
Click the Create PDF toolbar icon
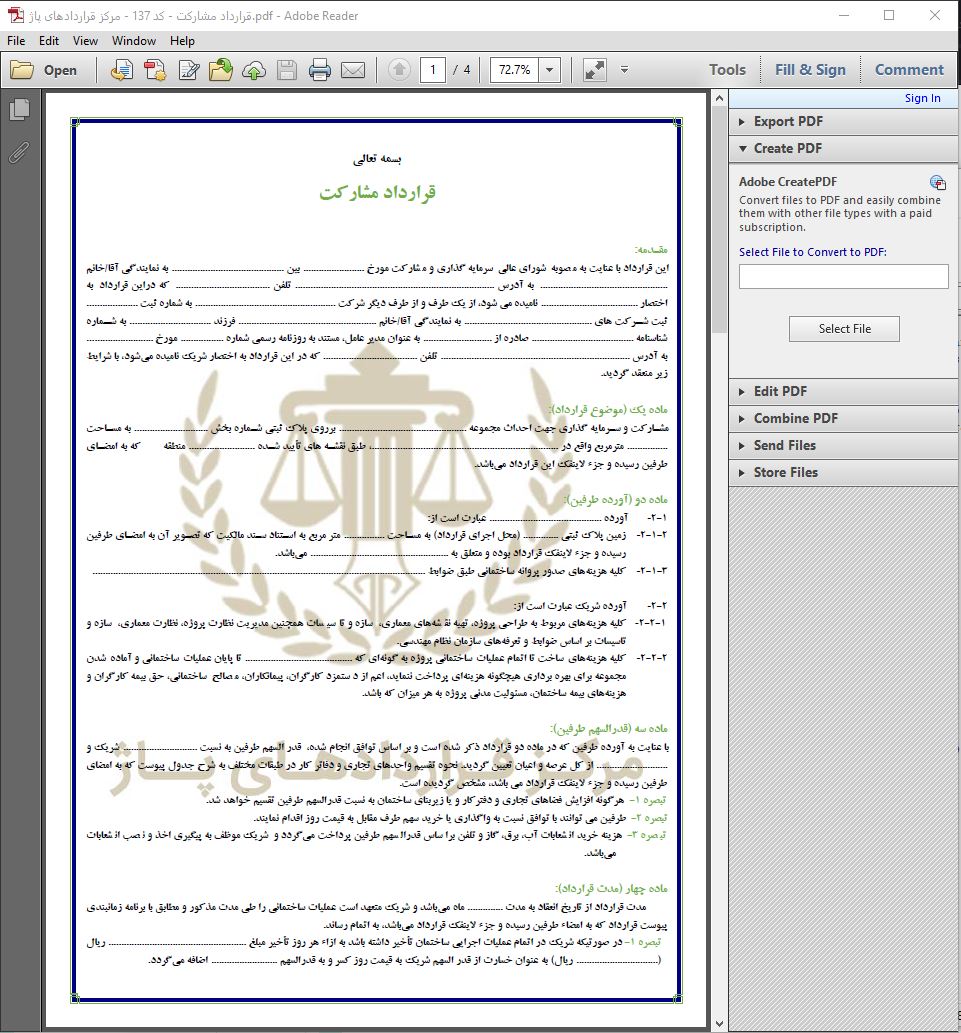point(155,70)
